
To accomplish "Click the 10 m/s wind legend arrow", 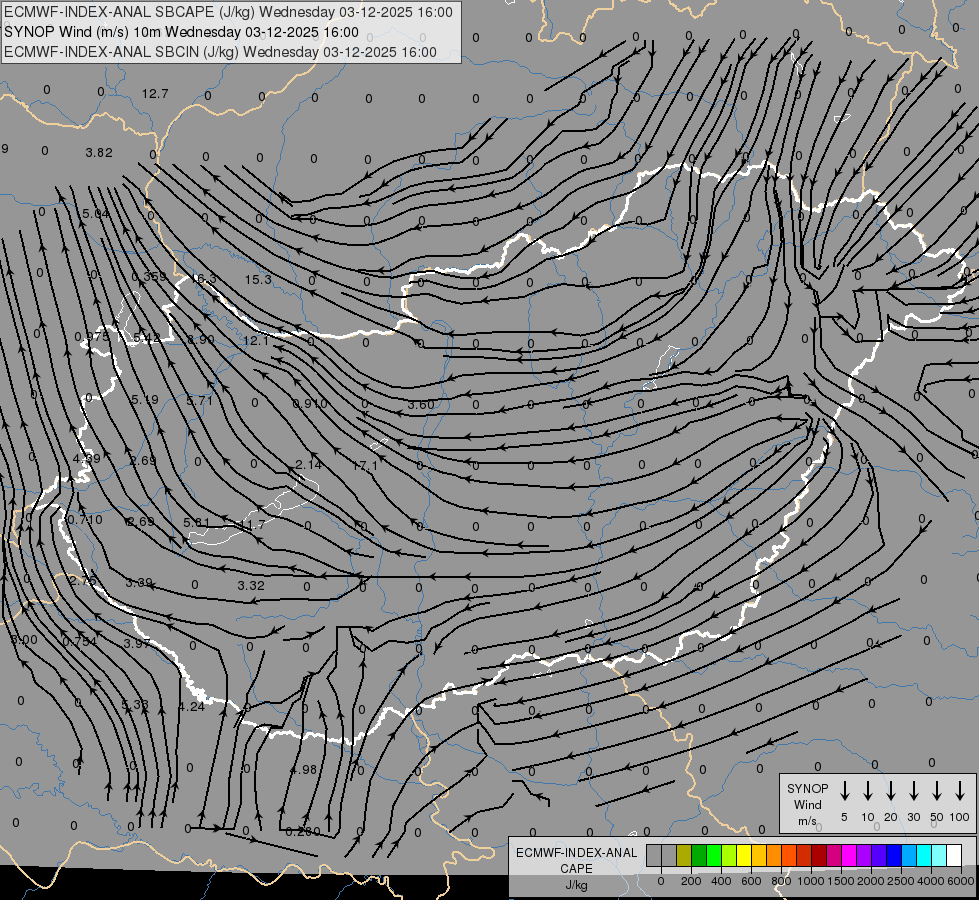I will (x=868, y=790).
